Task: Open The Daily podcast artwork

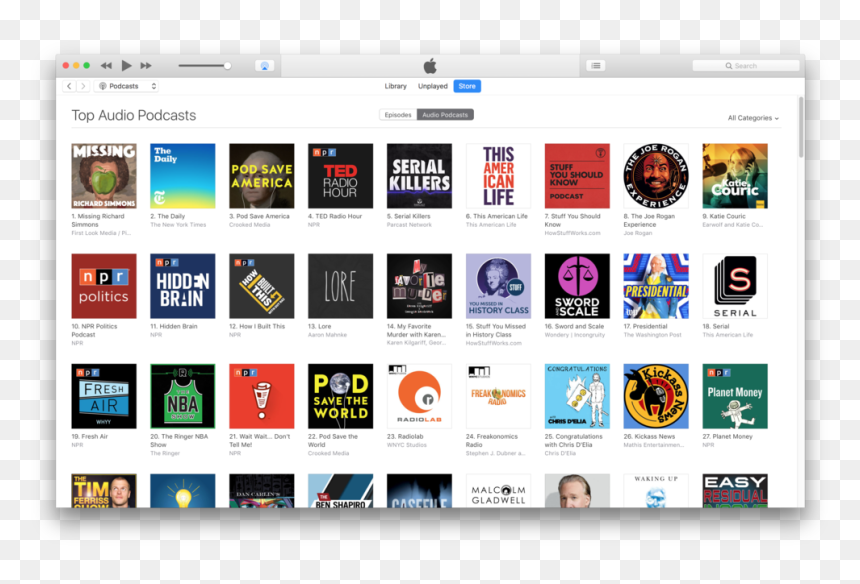Action: pyautogui.click(x=183, y=176)
